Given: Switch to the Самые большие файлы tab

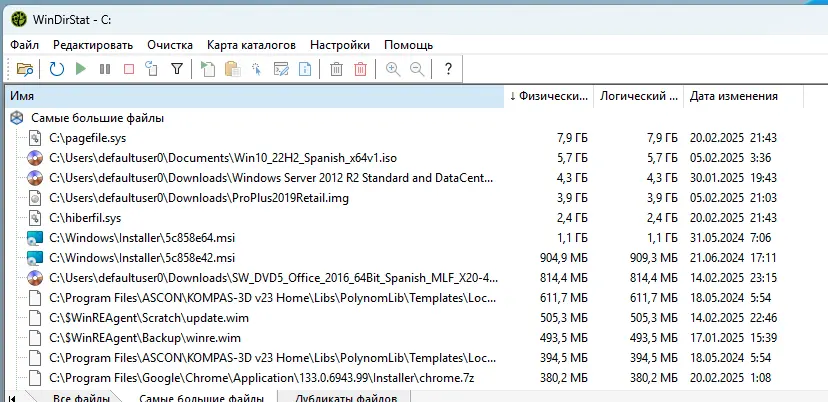Looking at the screenshot, I should point(200,397).
